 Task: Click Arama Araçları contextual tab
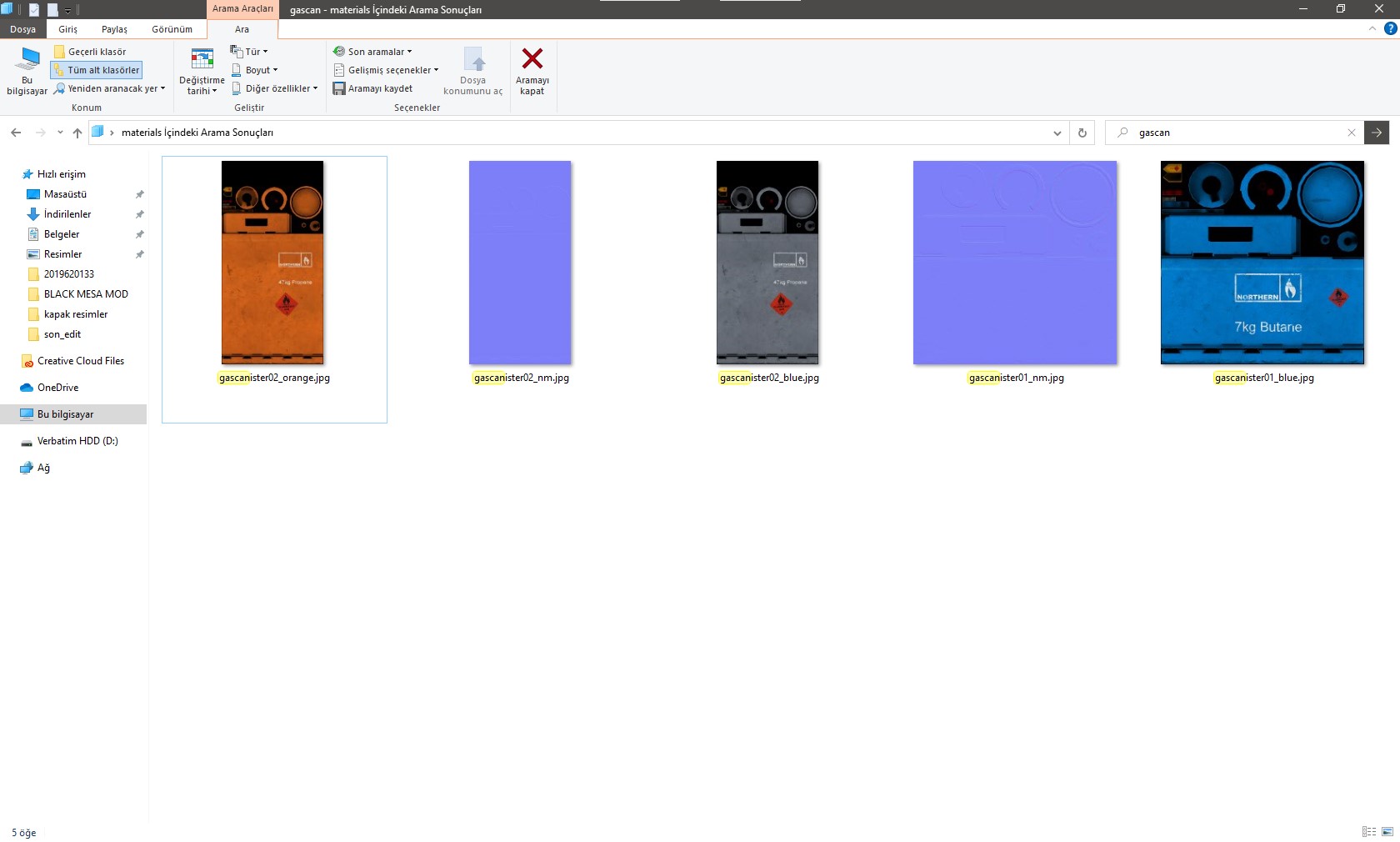click(x=242, y=9)
